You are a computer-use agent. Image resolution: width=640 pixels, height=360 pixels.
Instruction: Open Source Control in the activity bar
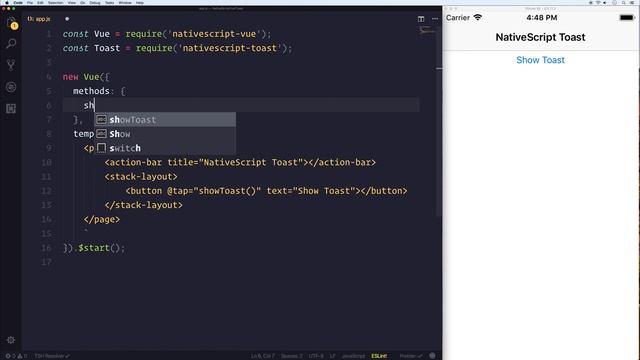(x=11, y=65)
